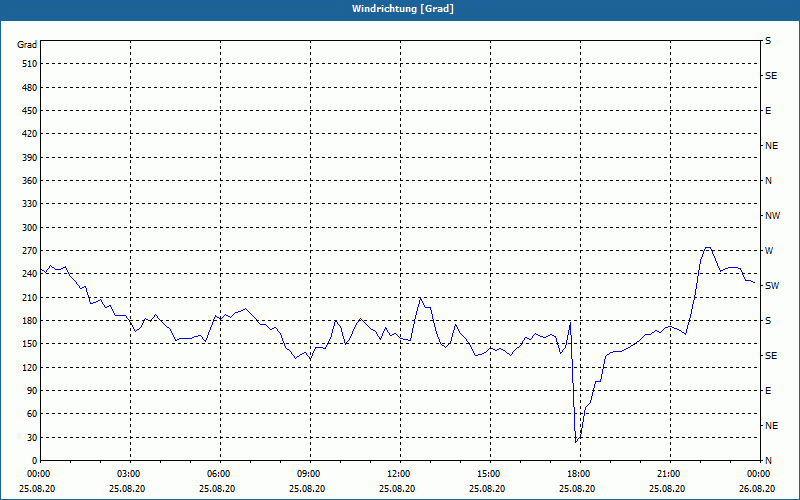The height and width of the screenshot is (500, 800).
Task: Select the SE compass label at 480 level
Action: tap(771, 76)
